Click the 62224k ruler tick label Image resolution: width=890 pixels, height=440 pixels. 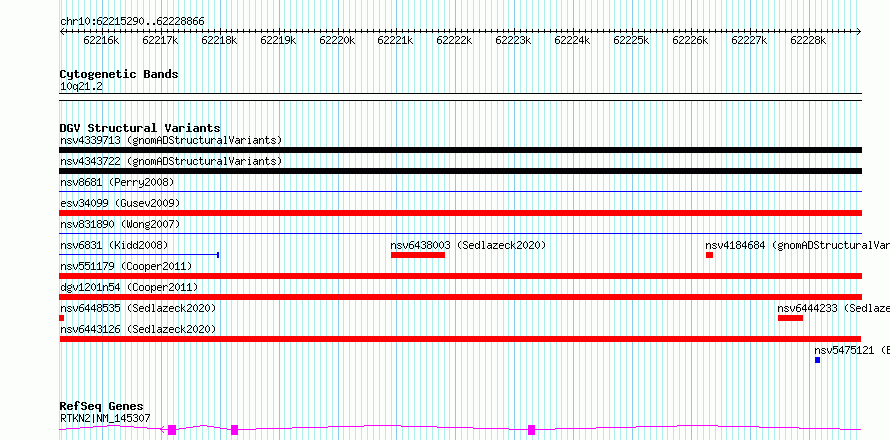(572, 40)
